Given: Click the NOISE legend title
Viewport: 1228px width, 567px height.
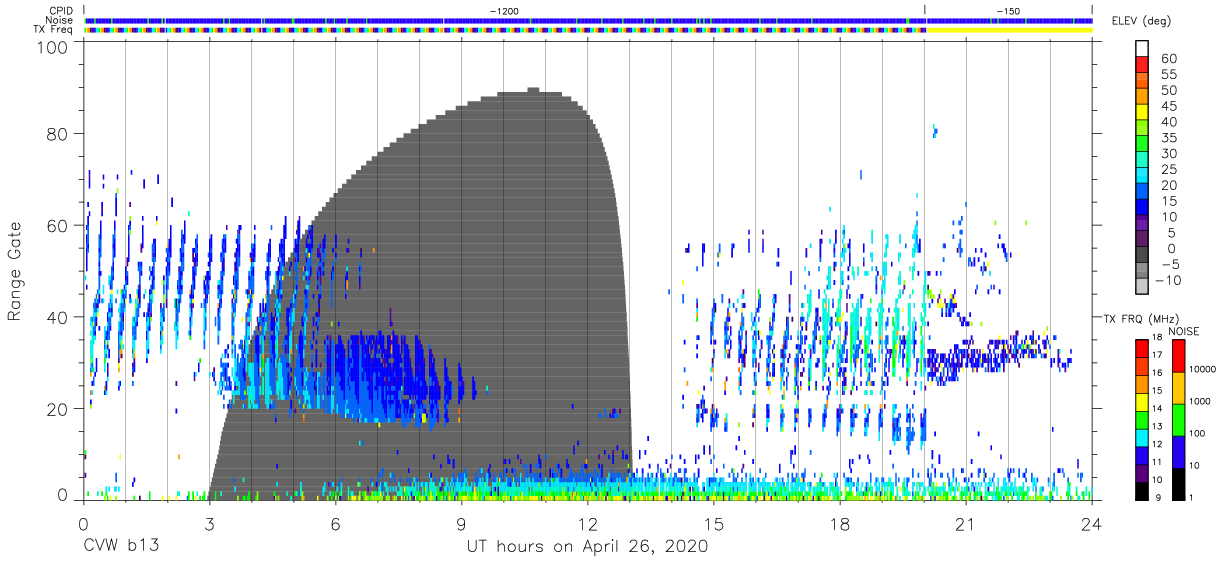Looking at the screenshot, I should [1183, 331].
